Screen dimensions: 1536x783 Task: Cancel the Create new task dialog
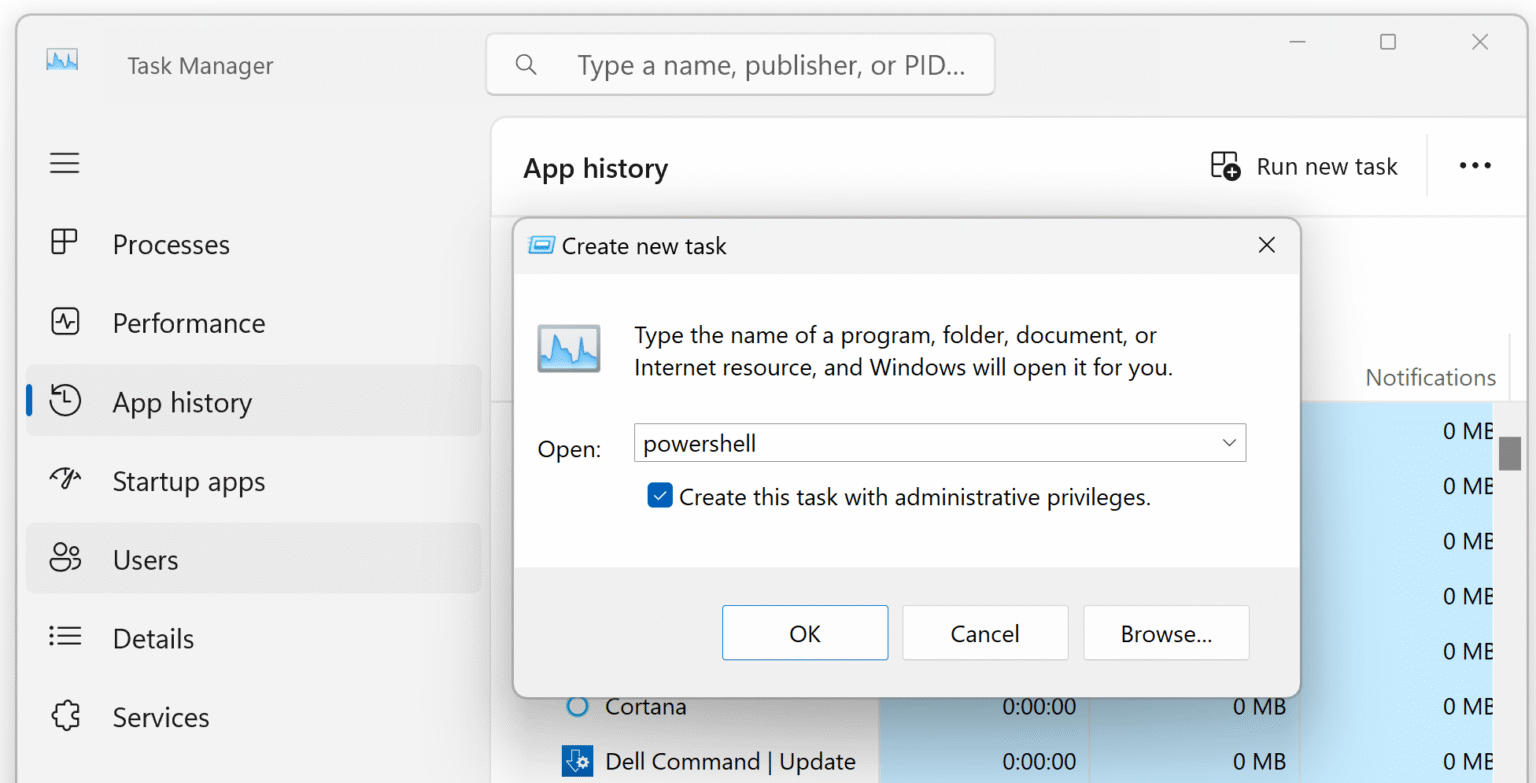click(x=985, y=632)
